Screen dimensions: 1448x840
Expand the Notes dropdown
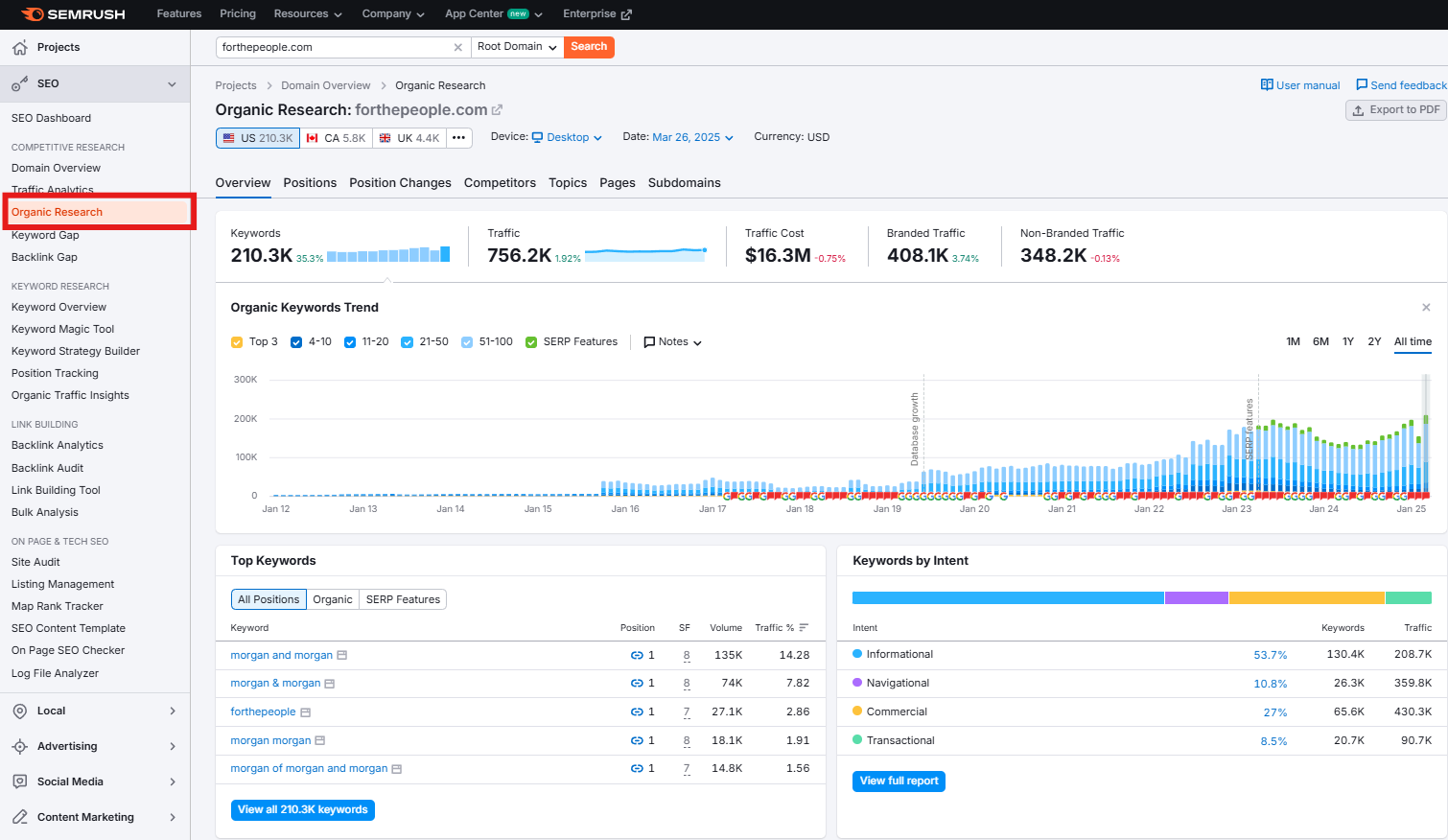(697, 343)
